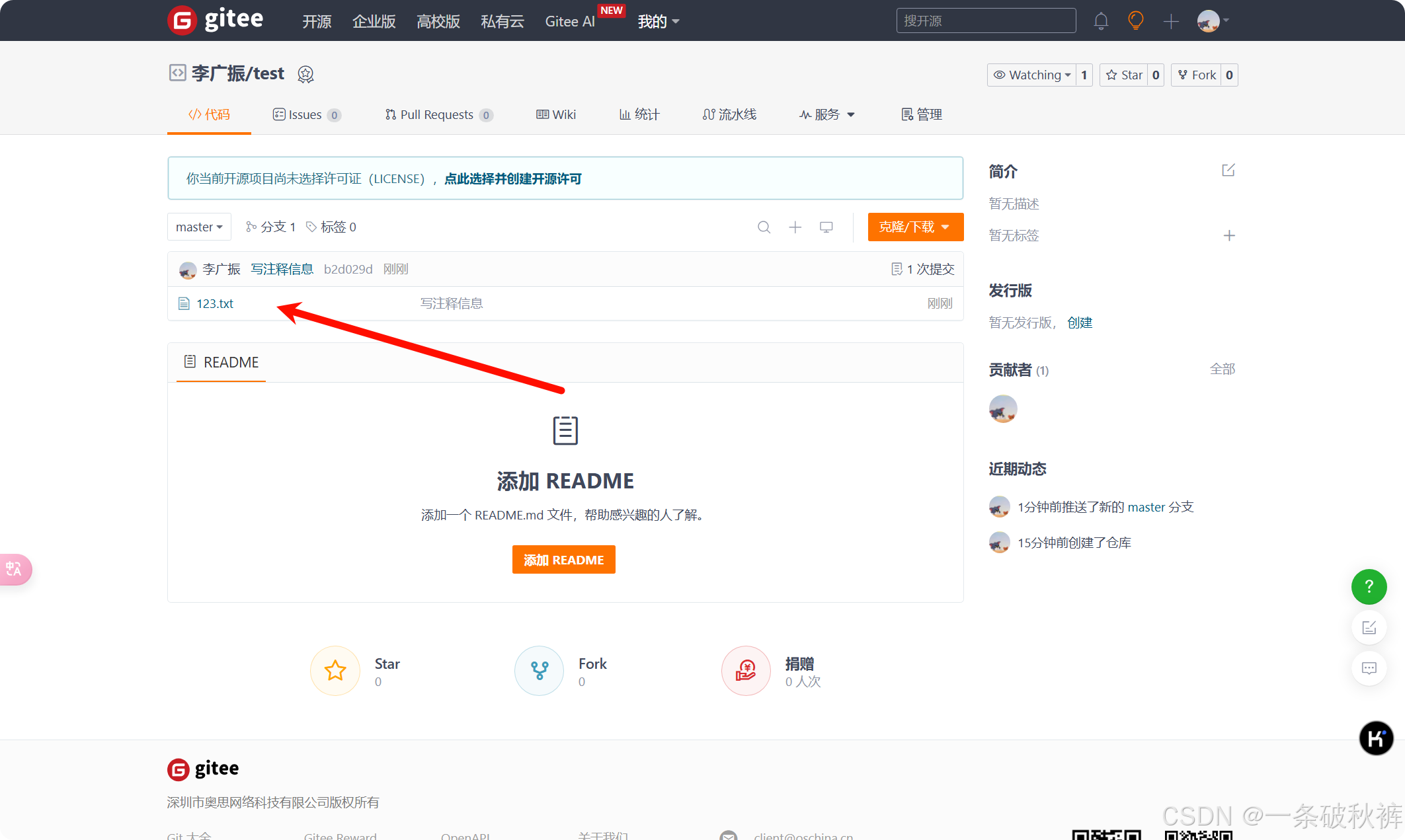
Task: Click the 标签 0 tags link
Action: [x=331, y=227]
